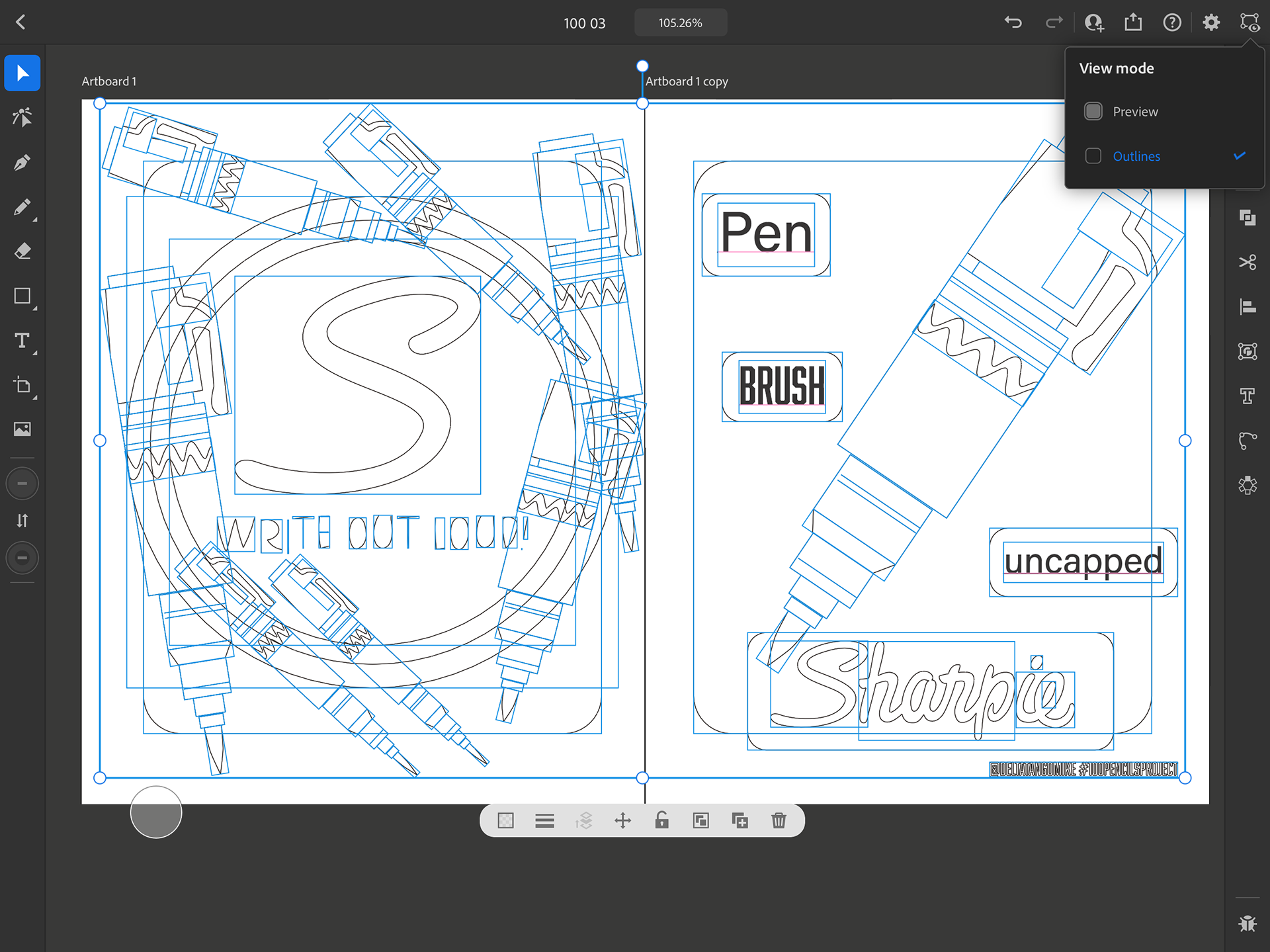The image size is (1270, 952).
Task: Click the bug report icon
Action: tap(1248, 923)
